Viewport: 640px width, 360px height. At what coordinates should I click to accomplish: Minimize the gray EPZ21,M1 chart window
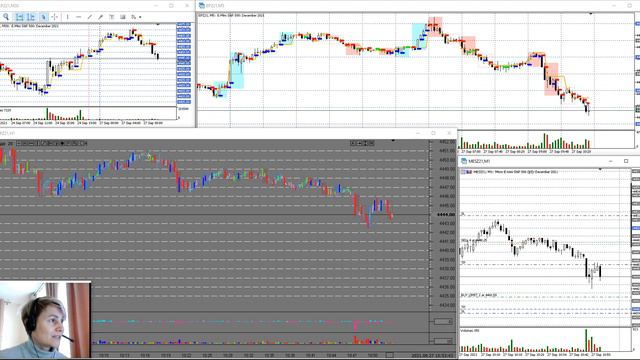[418, 133]
